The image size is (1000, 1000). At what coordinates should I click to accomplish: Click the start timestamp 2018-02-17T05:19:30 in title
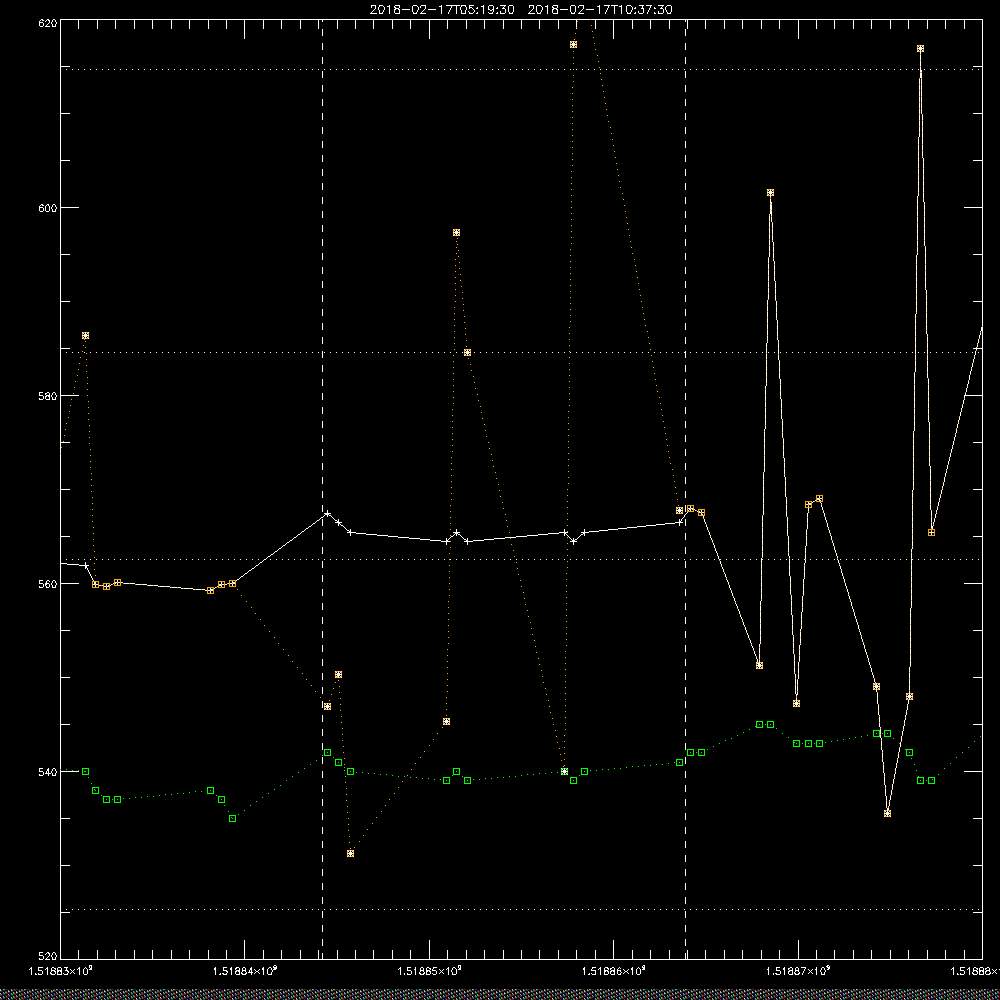(442, 10)
